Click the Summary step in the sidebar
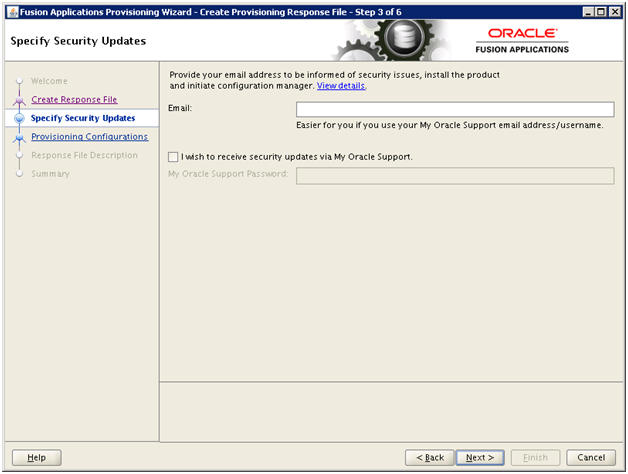Image resolution: width=628 pixels, height=474 pixels. [x=50, y=174]
